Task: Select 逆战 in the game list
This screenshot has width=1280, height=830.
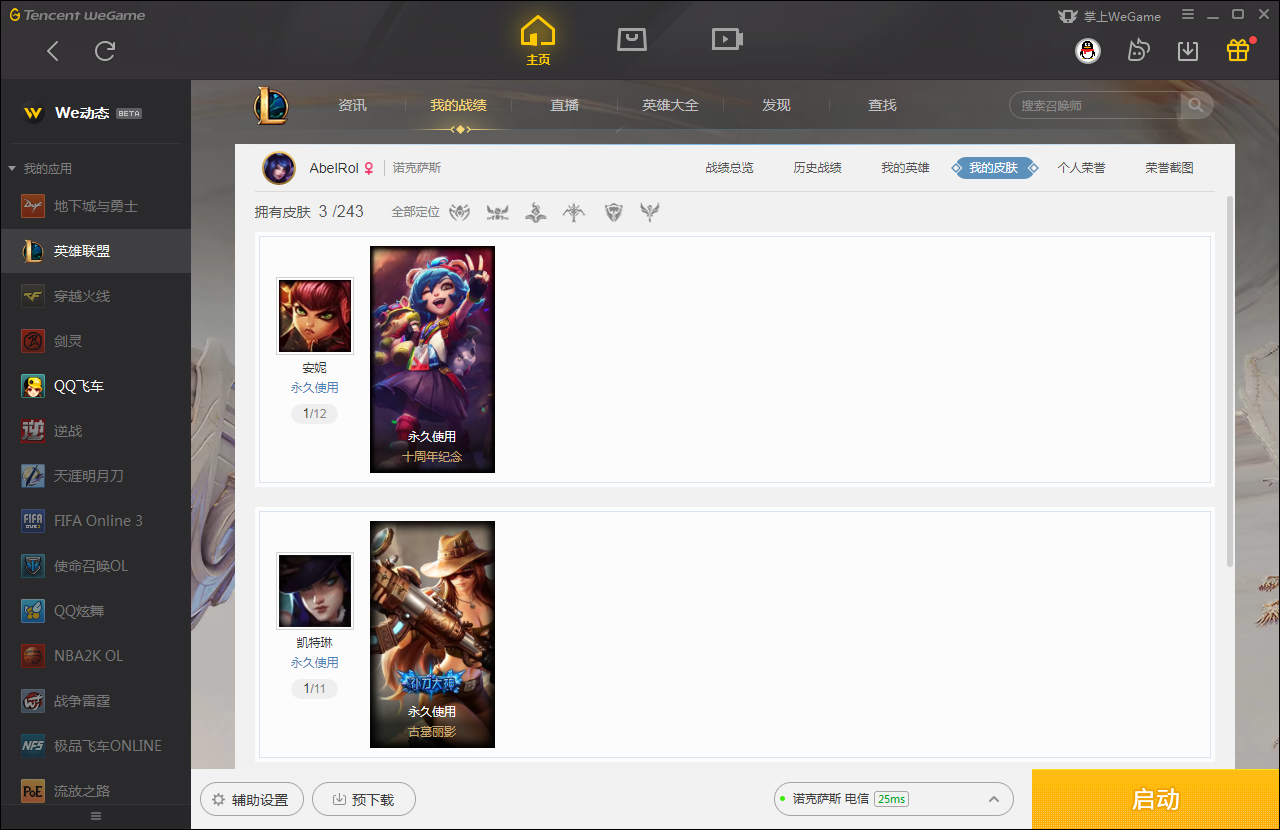Action: (95, 431)
